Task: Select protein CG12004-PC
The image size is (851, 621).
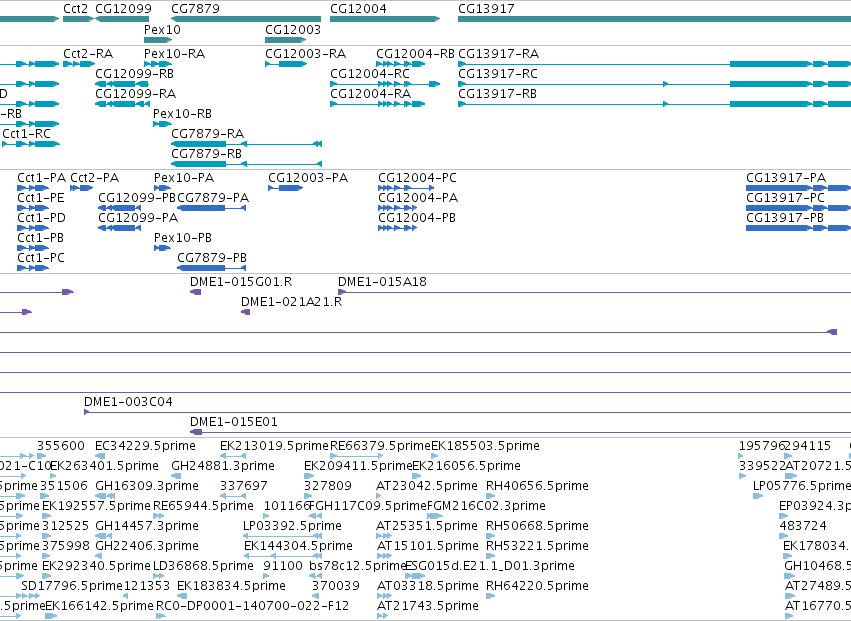Action: pyautogui.click(x=417, y=178)
